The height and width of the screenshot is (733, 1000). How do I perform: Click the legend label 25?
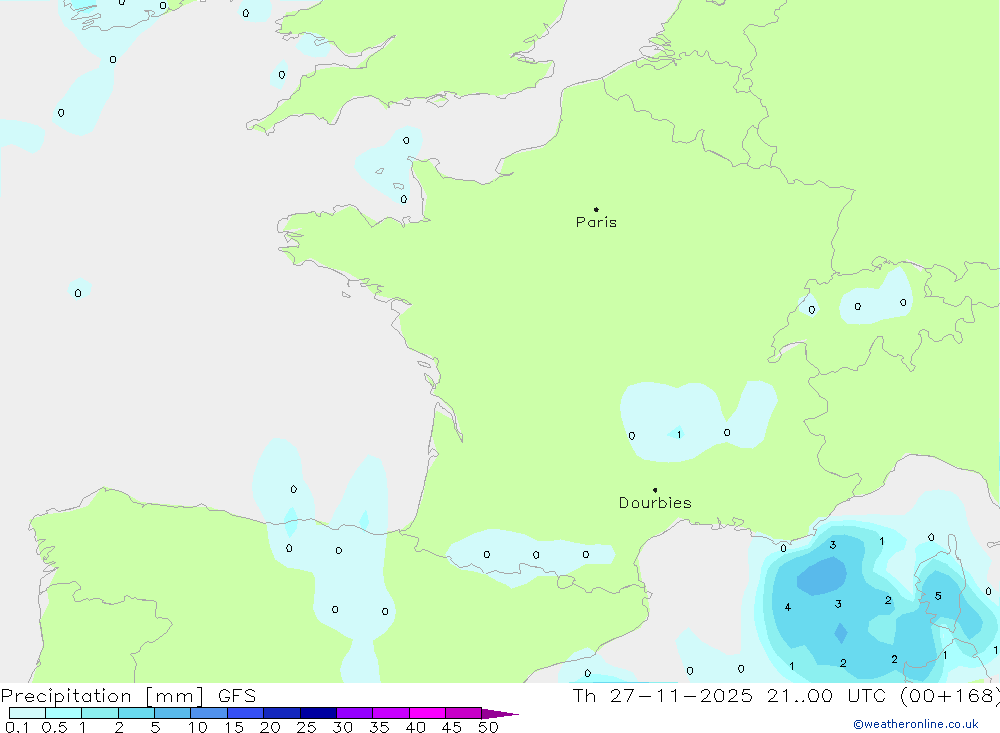pyautogui.click(x=306, y=727)
